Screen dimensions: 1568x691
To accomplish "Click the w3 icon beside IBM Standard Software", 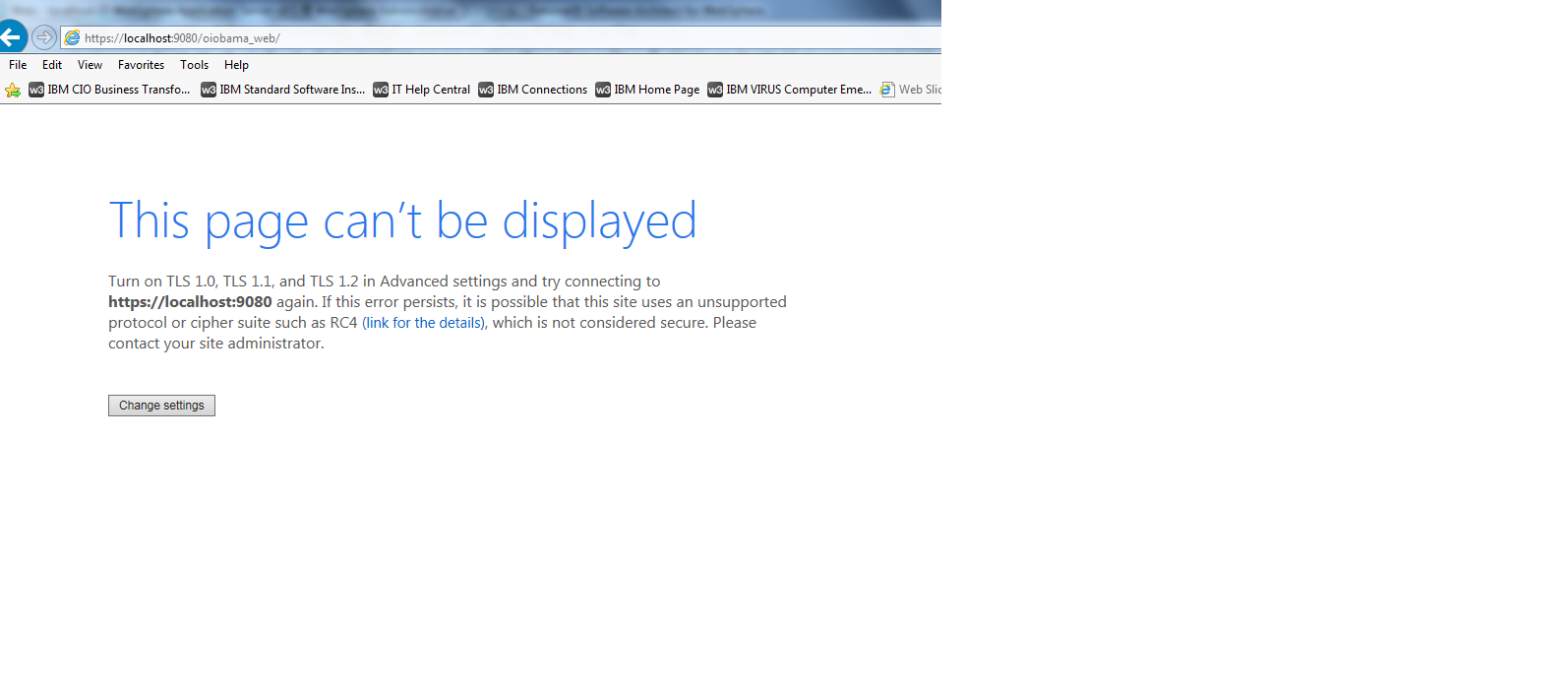I will pos(209,90).
